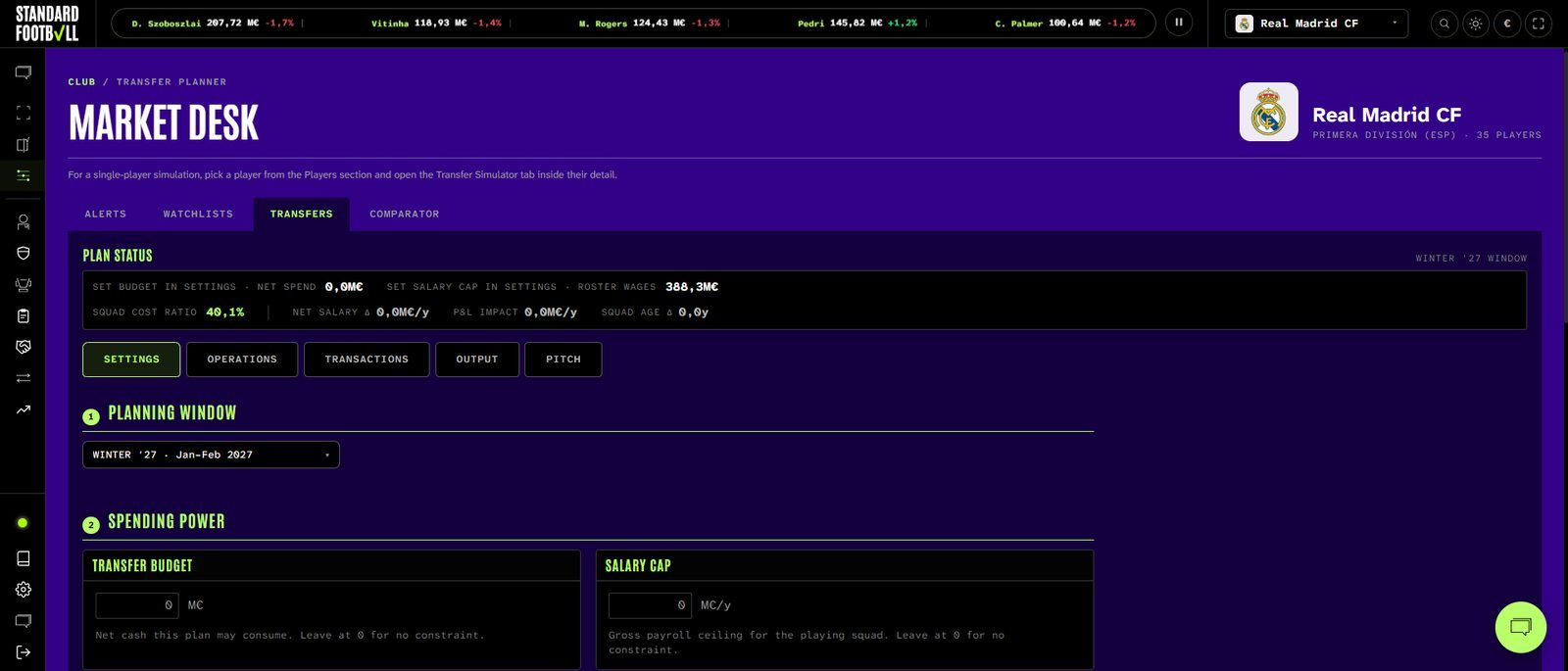Click the Standard Football logo
This screenshot has width=1568, height=671.
coord(46,23)
